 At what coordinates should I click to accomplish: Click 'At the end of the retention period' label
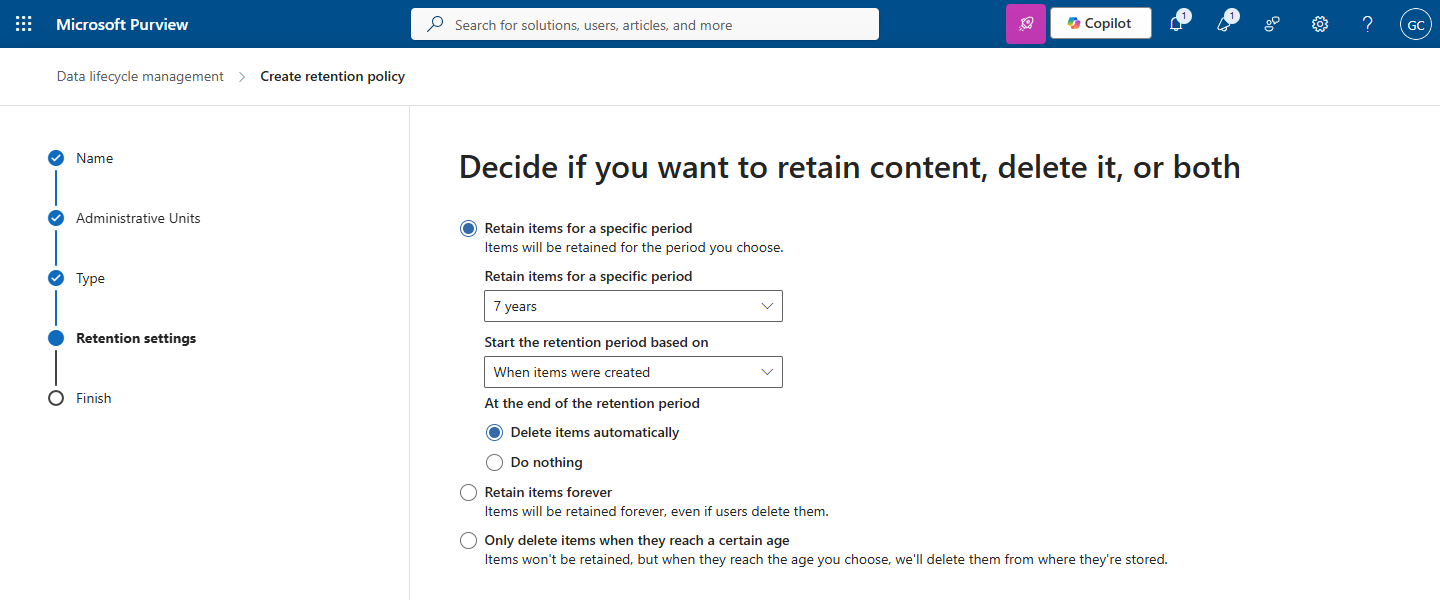592,403
